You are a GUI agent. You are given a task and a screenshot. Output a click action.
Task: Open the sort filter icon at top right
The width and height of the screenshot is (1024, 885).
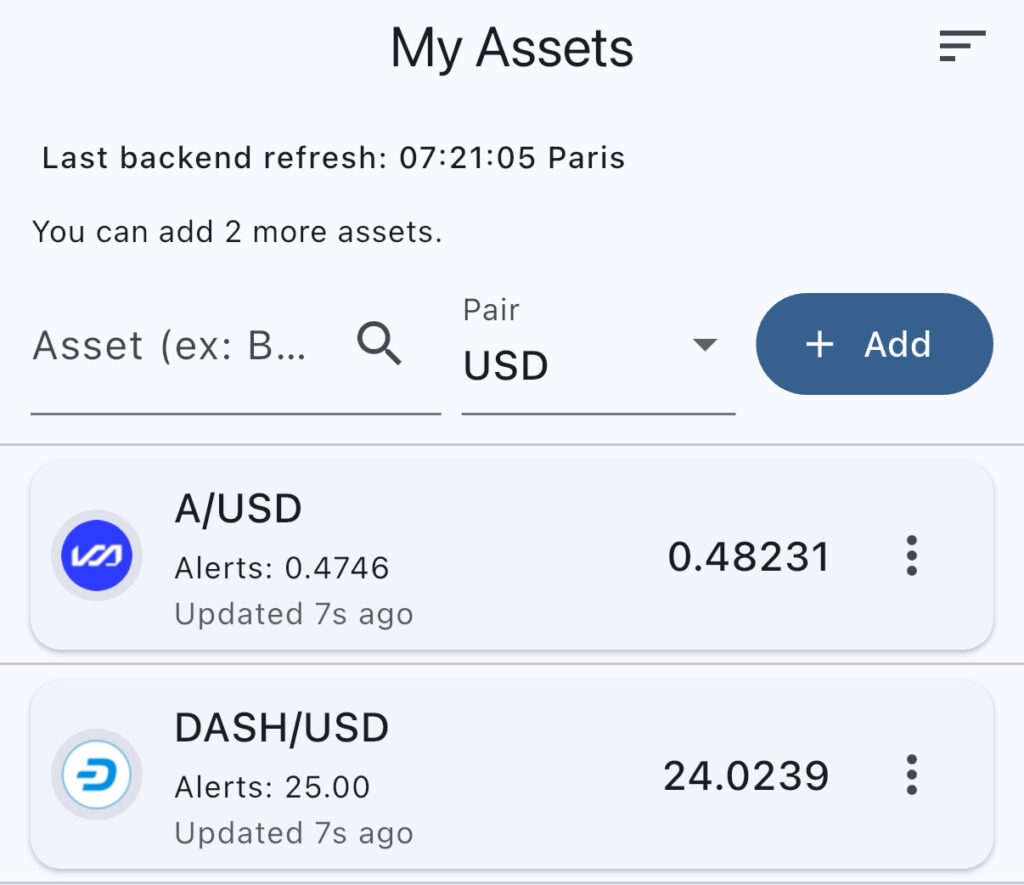click(x=962, y=46)
